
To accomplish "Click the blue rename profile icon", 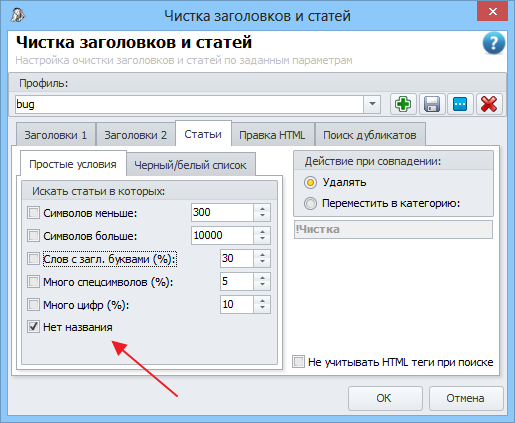I will click(x=460, y=104).
